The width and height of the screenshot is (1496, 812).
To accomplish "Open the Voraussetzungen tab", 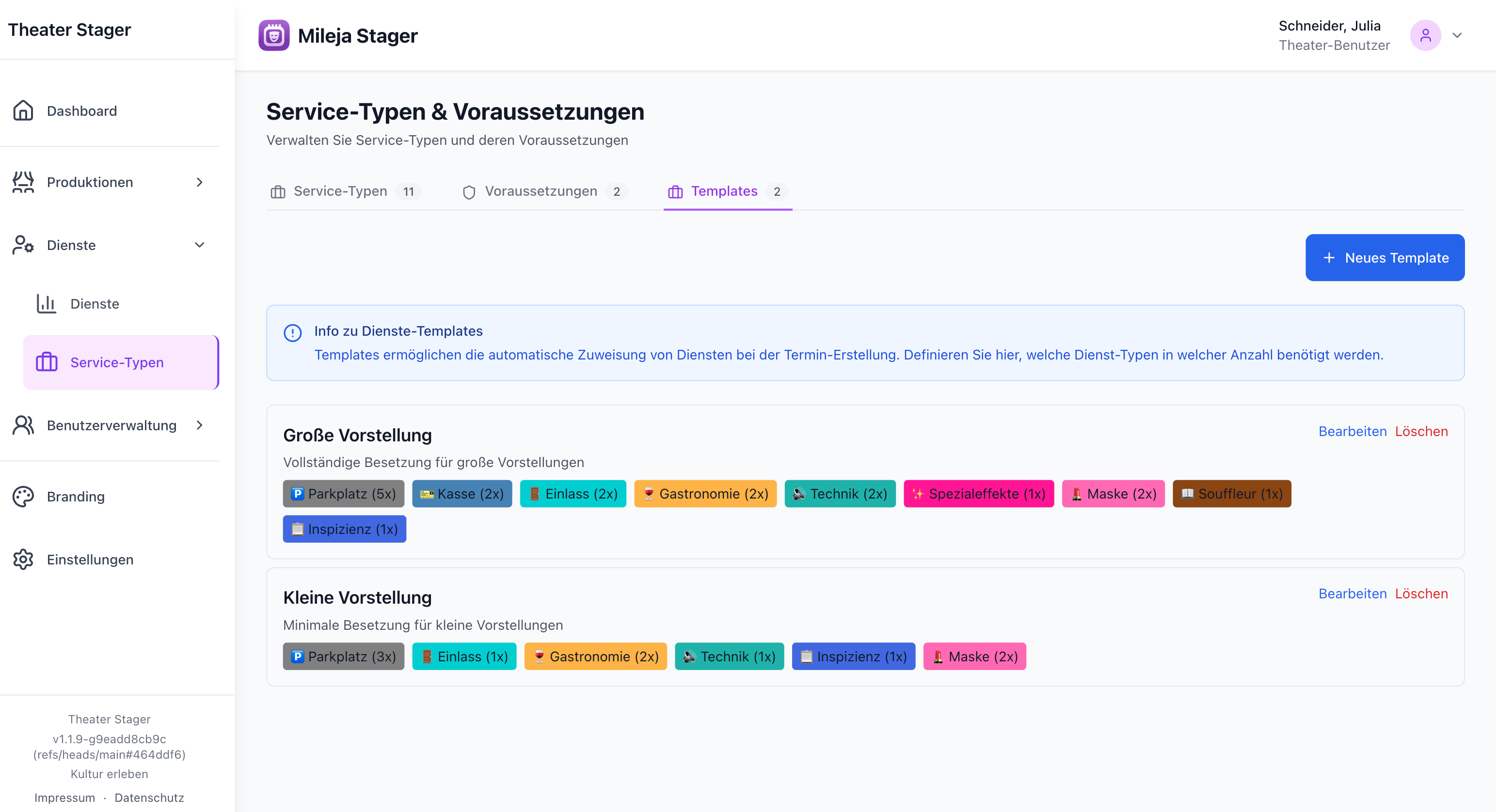I will tap(541, 191).
